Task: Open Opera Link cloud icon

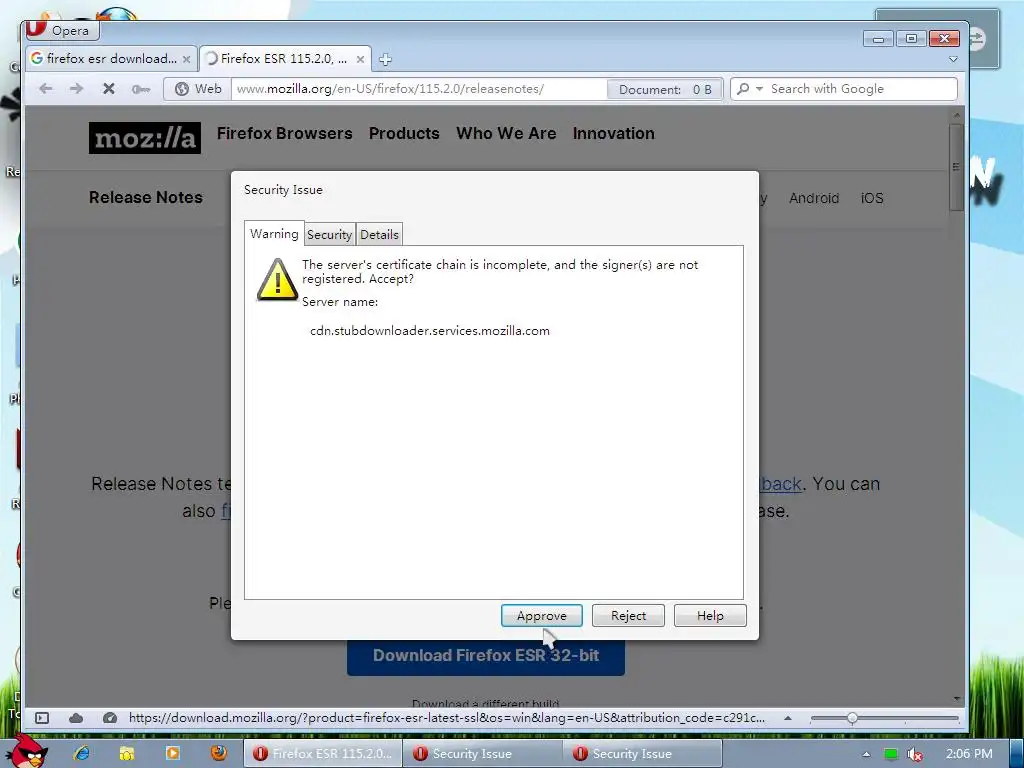Action: tap(76, 718)
